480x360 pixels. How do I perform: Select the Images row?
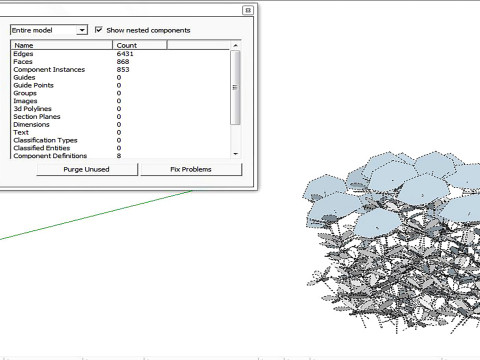(x=121, y=101)
